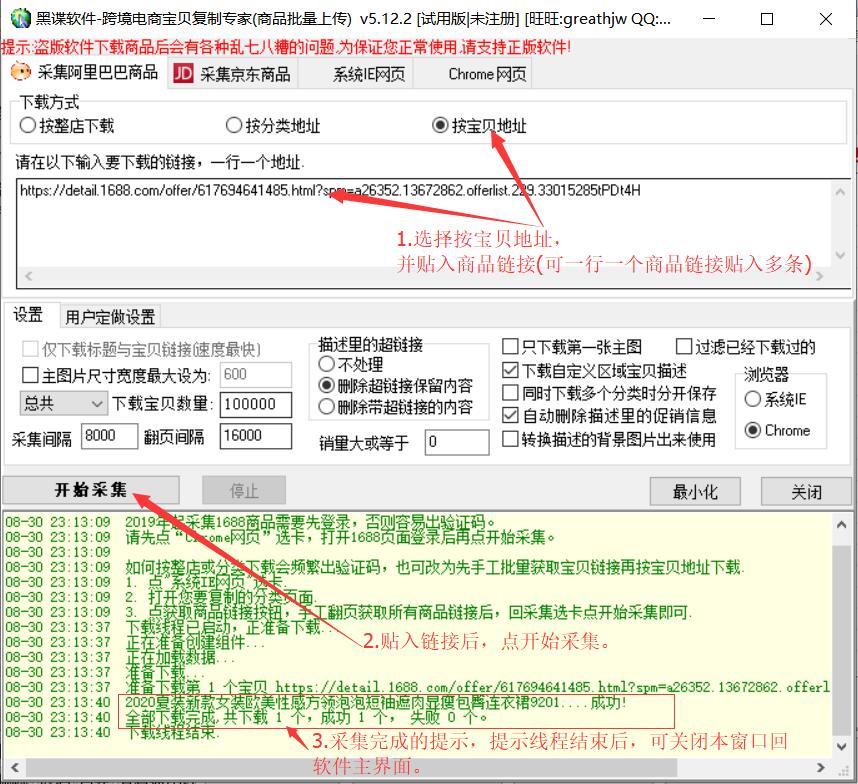Click the 最小化 button
This screenshot has width=858, height=784.
[695, 491]
